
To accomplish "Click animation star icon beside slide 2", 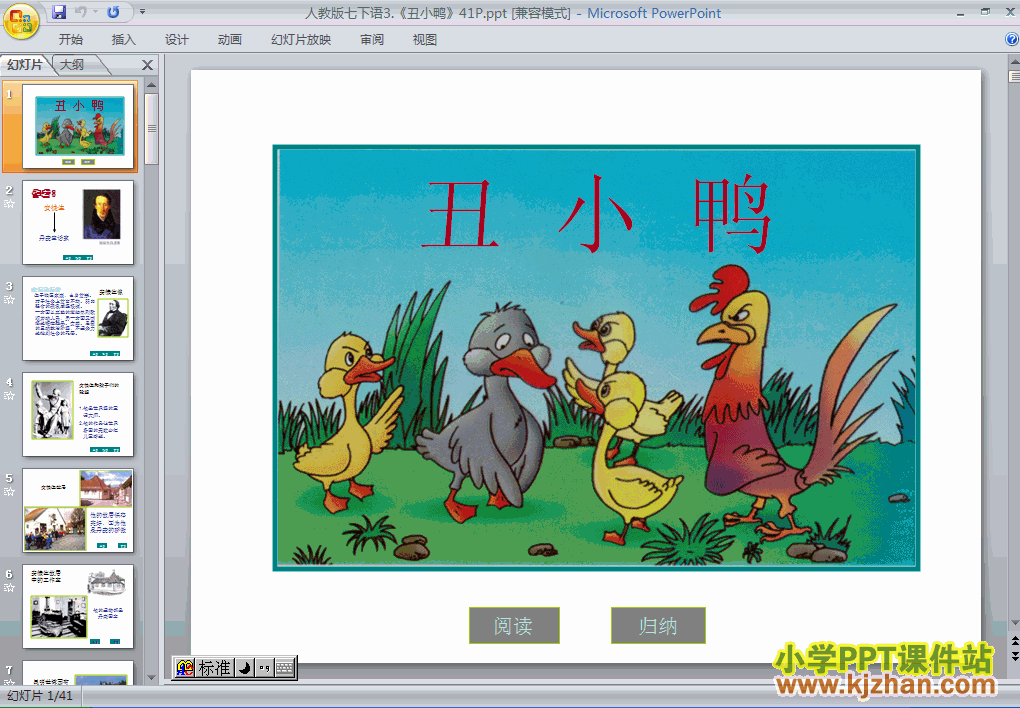I will click(9, 204).
